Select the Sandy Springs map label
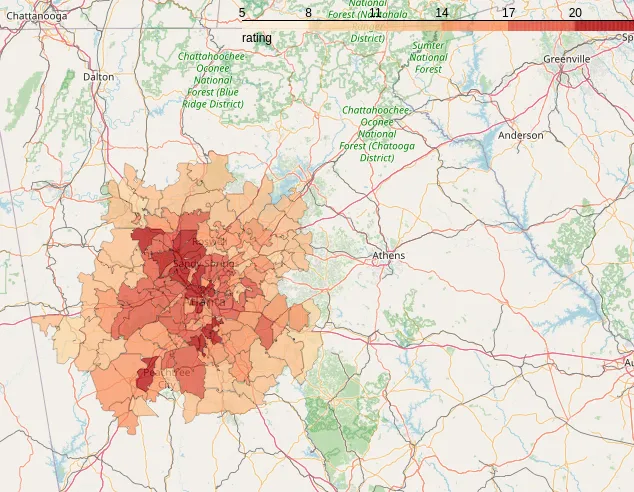The image size is (634, 492). coord(203,263)
